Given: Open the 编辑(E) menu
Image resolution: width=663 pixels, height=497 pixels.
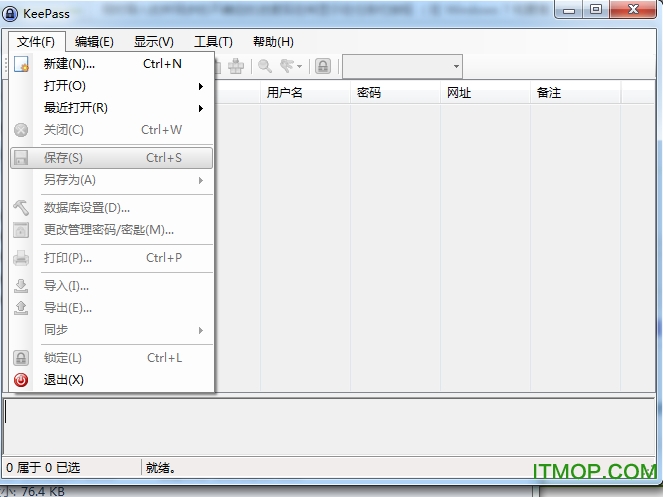Looking at the screenshot, I should tap(94, 42).
